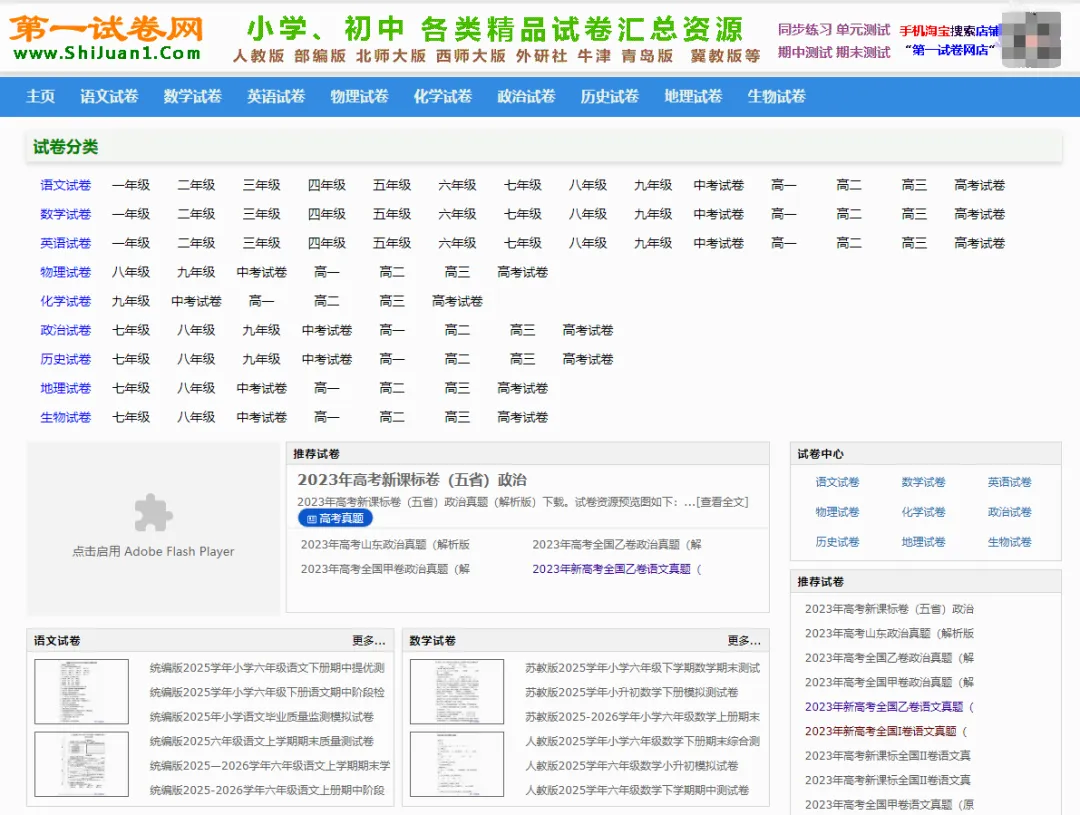
Task: Open second 语文试卷 preview thumbnail
Action: click(81, 764)
